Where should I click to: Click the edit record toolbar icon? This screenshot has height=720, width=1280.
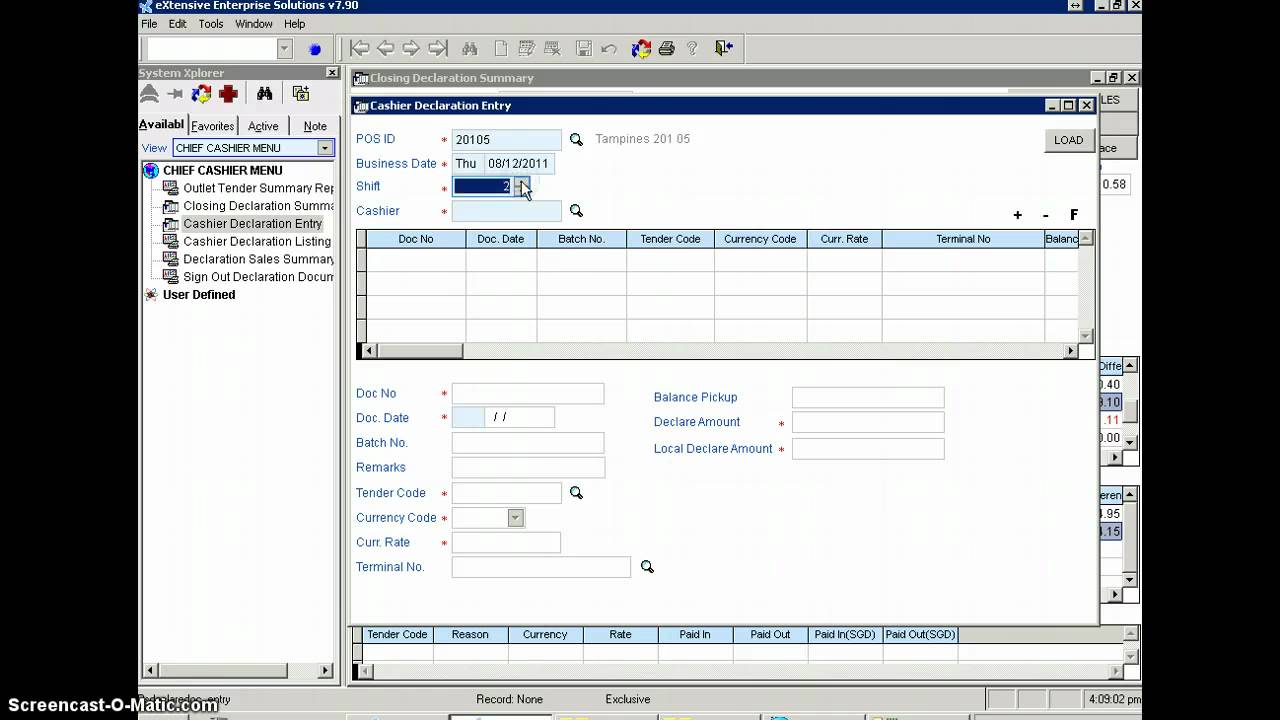[527, 48]
